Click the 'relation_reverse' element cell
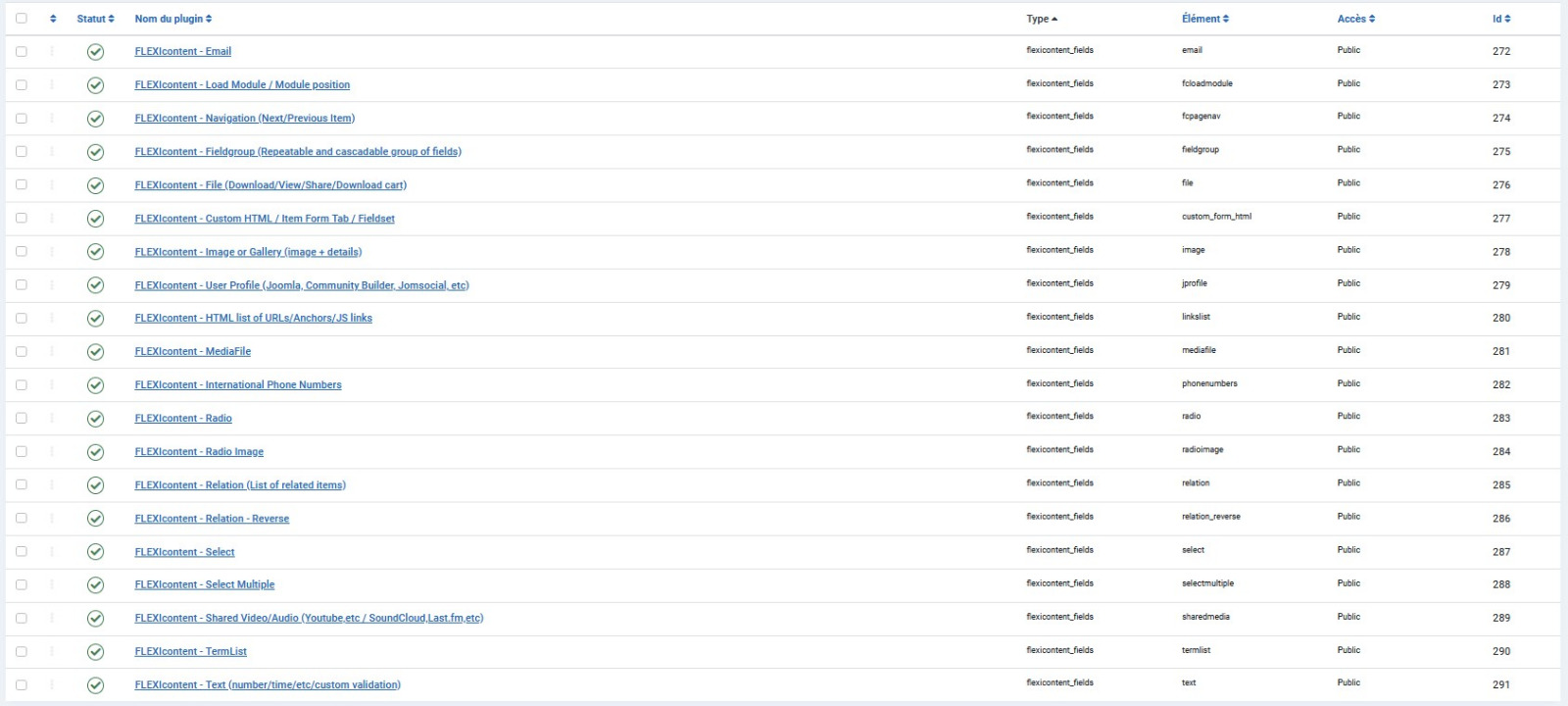Image resolution: width=1568 pixels, height=706 pixels. click(x=1211, y=517)
